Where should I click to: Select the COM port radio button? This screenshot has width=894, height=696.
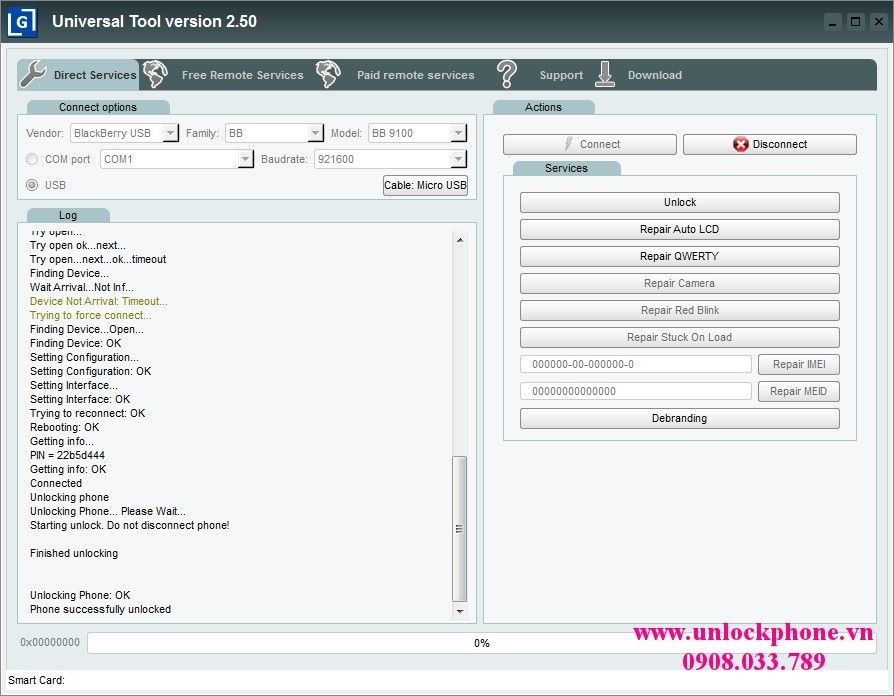click(x=33, y=159)
